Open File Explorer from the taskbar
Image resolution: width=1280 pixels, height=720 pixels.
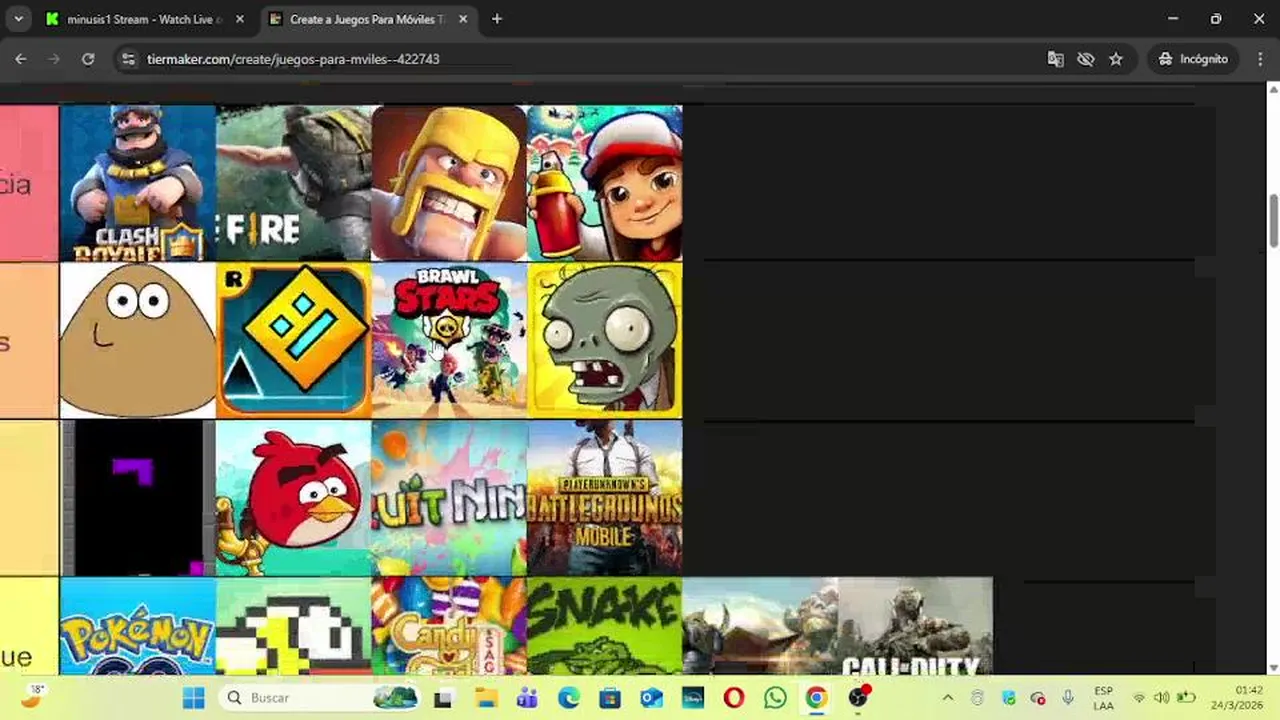[485, 698]
